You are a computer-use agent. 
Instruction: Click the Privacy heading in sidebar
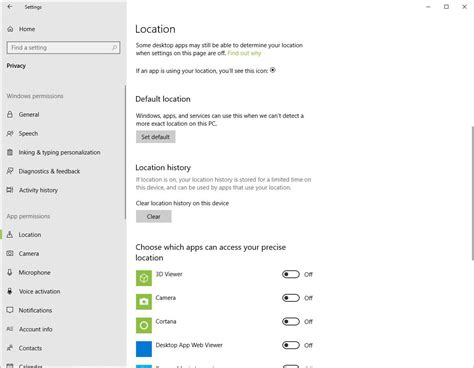coord(16,66)
